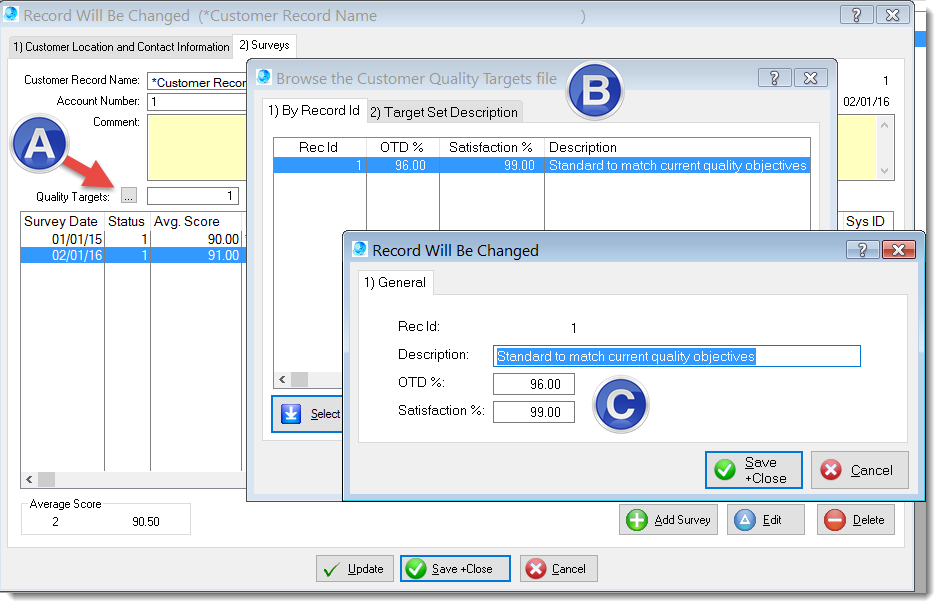941x608 pixels.
Task: Select the By Record Id tab
Action: pyautogui.click(x=314, y=111)
